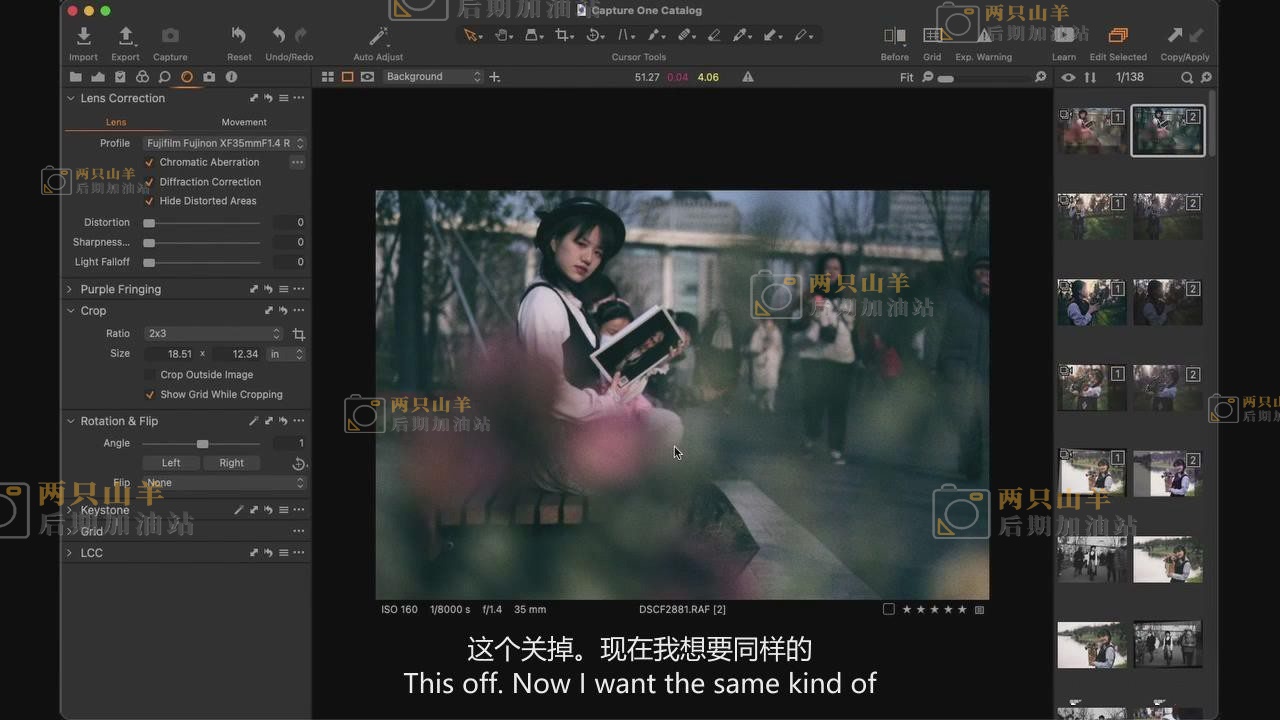Click the Import icon in the toolbar
This screenshot has width=1280, height=720.
(x=83, y=36)
